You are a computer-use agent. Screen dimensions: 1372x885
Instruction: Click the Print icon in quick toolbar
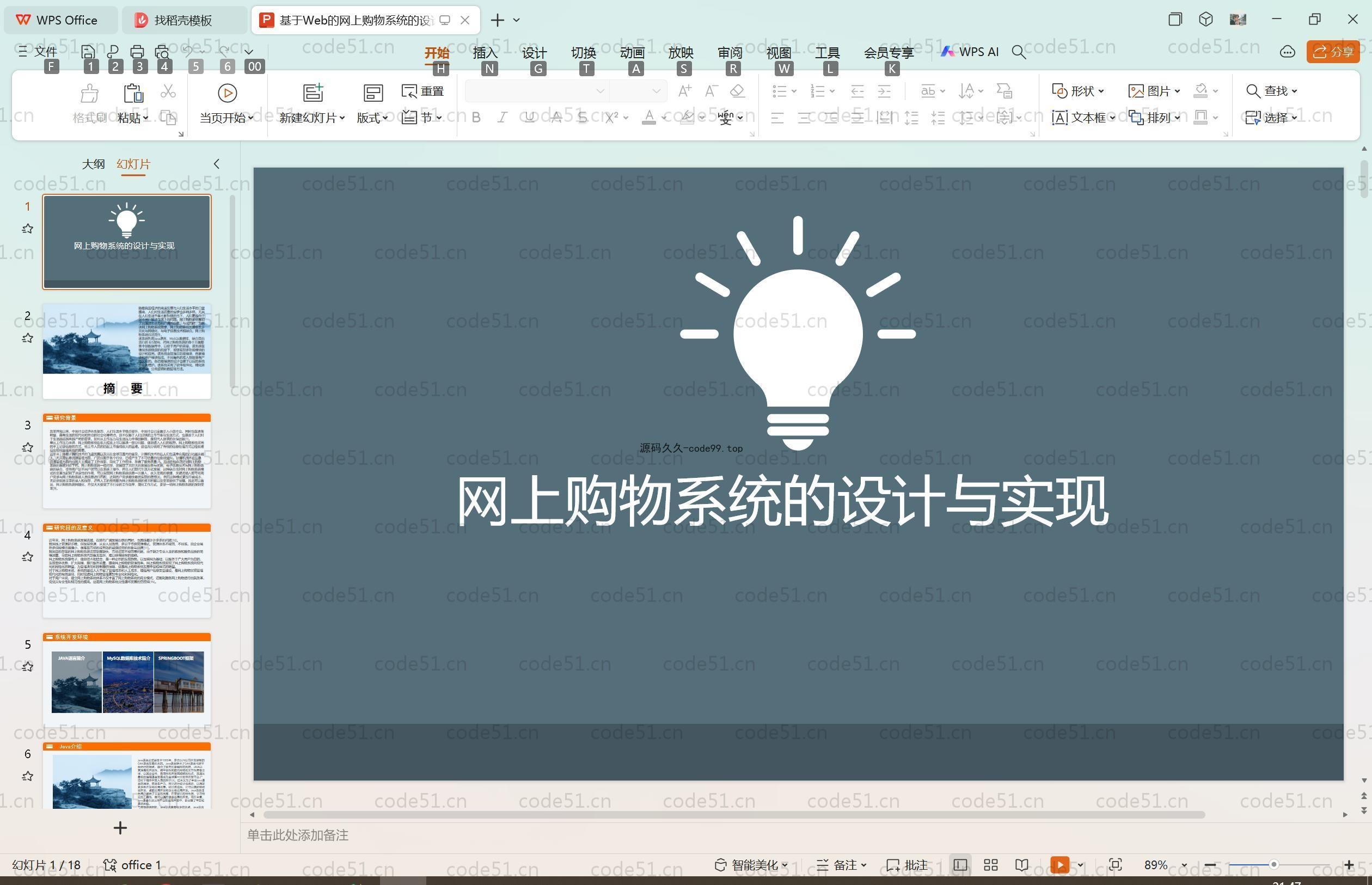pos(137,52)
